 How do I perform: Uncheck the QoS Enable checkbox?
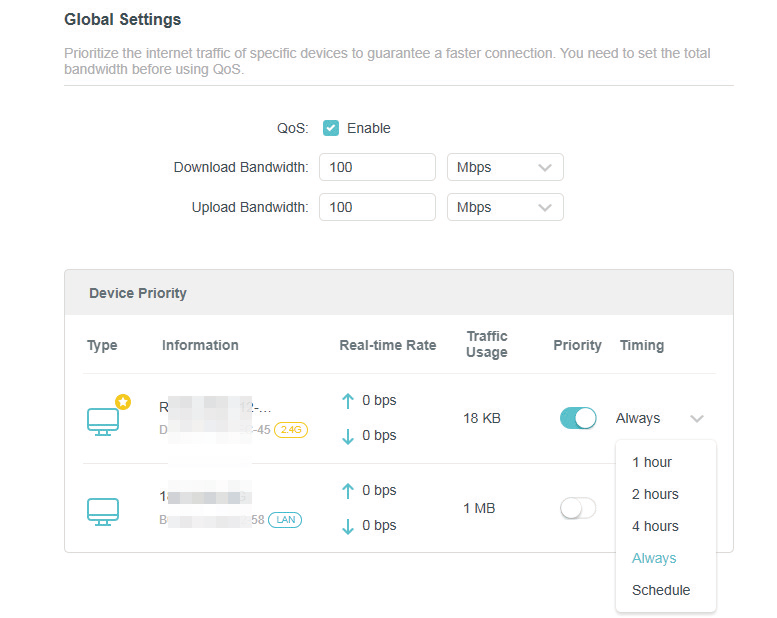(x=331, y=128)
